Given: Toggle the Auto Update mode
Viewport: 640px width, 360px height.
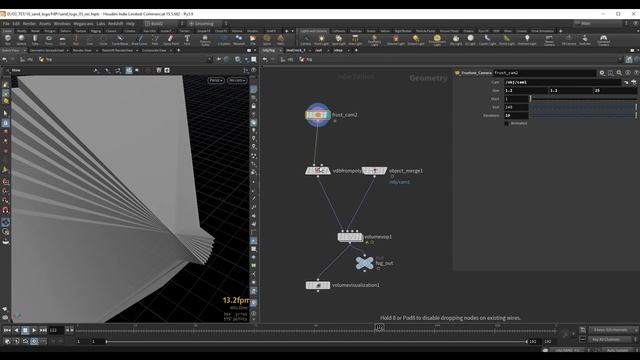Looking at the screenshot, I should click(x=618, y=351).
